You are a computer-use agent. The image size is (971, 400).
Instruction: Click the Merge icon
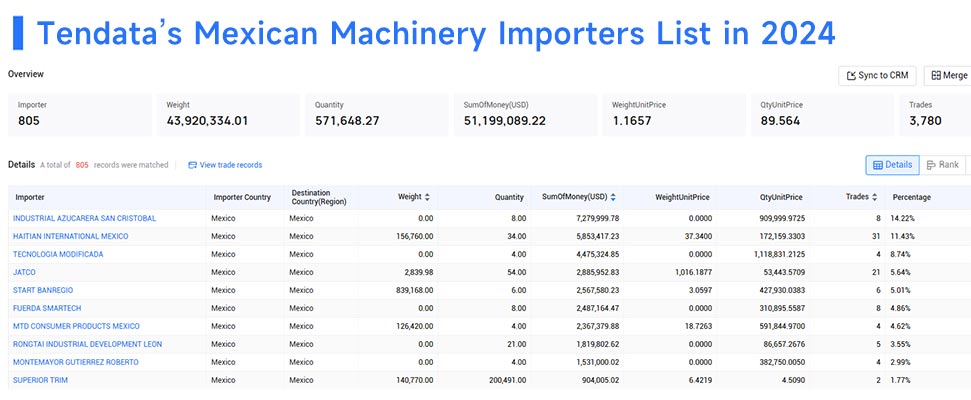(936, 76)
